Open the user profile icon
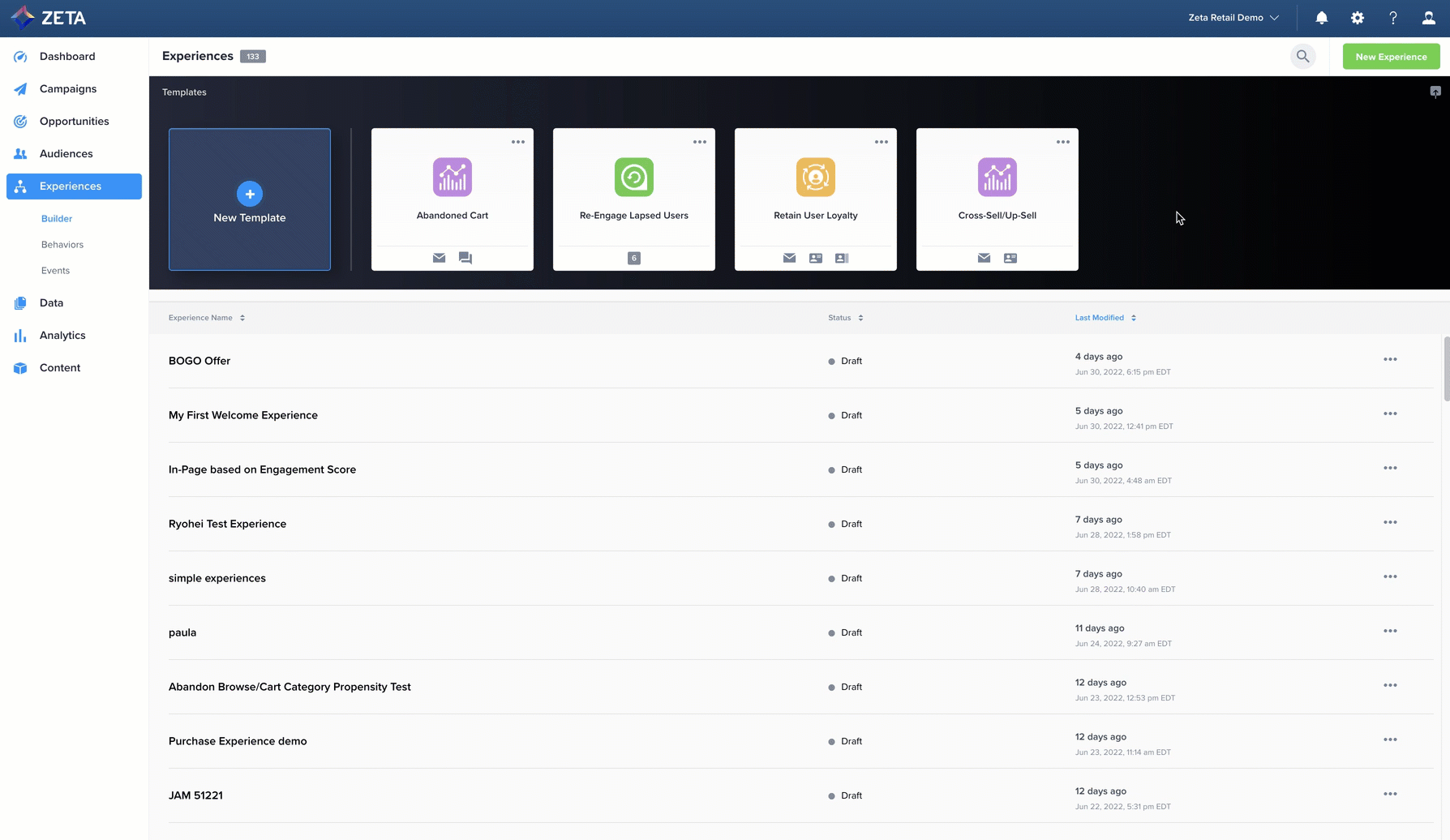This screenshot has width=1450, height=840. (1428, 18)
